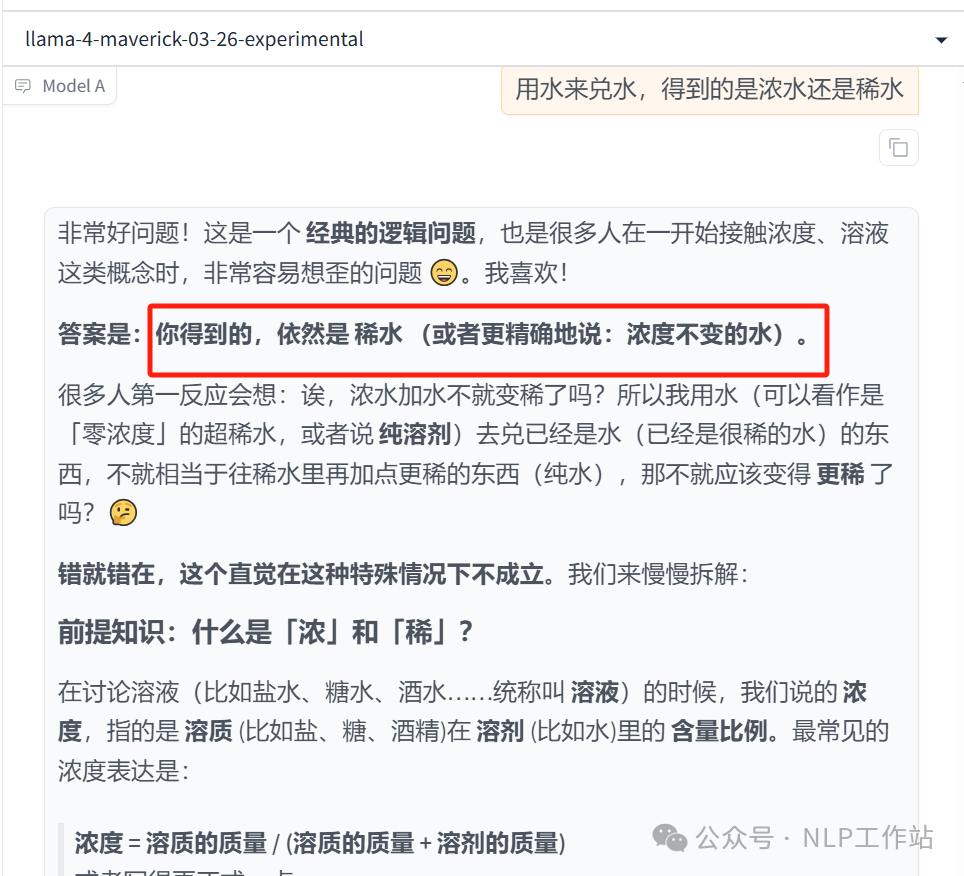This screenshot has height=876, width=964.
Task: Click the heading 前提知识:什么是「浓」和「稀」?
Action: point(266,632)
